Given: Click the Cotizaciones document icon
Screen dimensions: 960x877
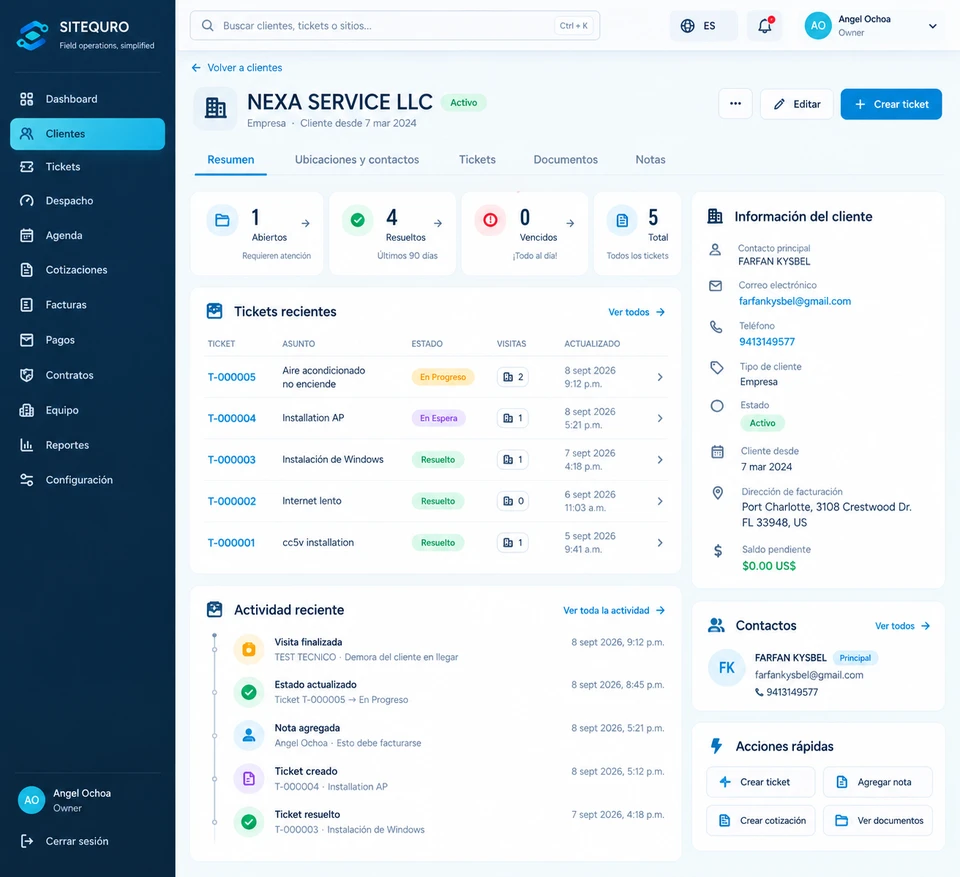Looking at the screenshot, I should tap(26, 269).
